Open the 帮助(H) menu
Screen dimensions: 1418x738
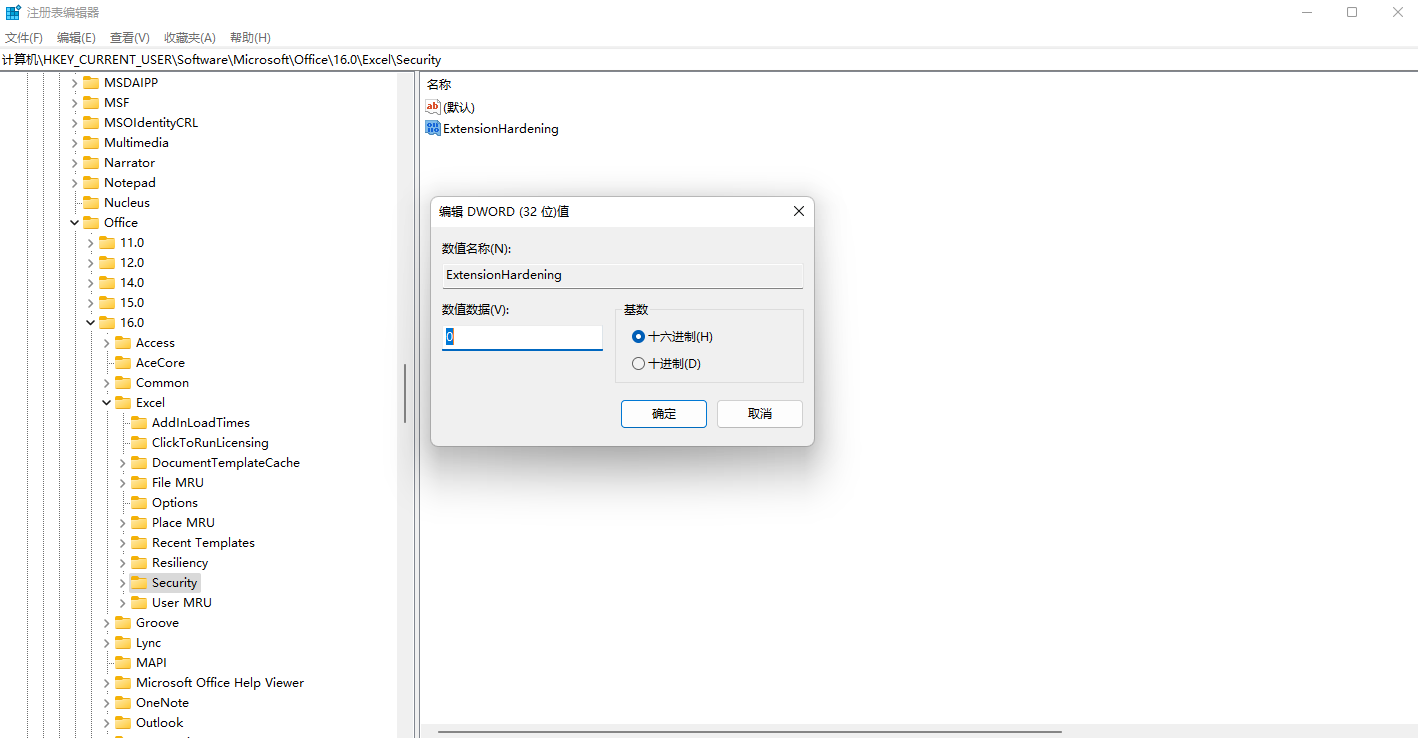click(x=250, y=37)
